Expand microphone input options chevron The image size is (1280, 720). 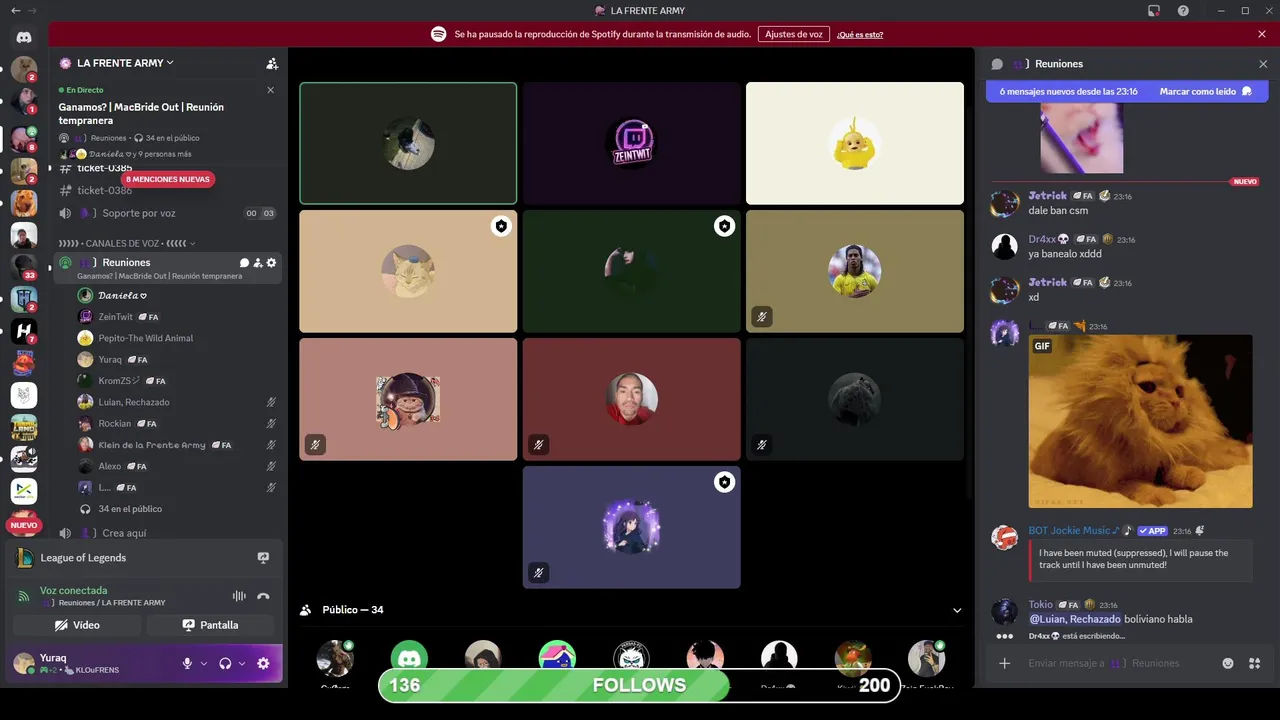(204, 663)
